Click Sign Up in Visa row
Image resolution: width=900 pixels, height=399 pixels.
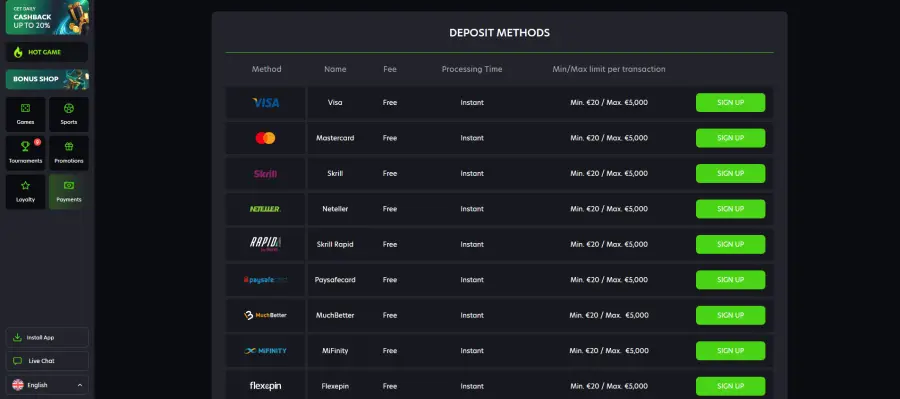[730, 103]
